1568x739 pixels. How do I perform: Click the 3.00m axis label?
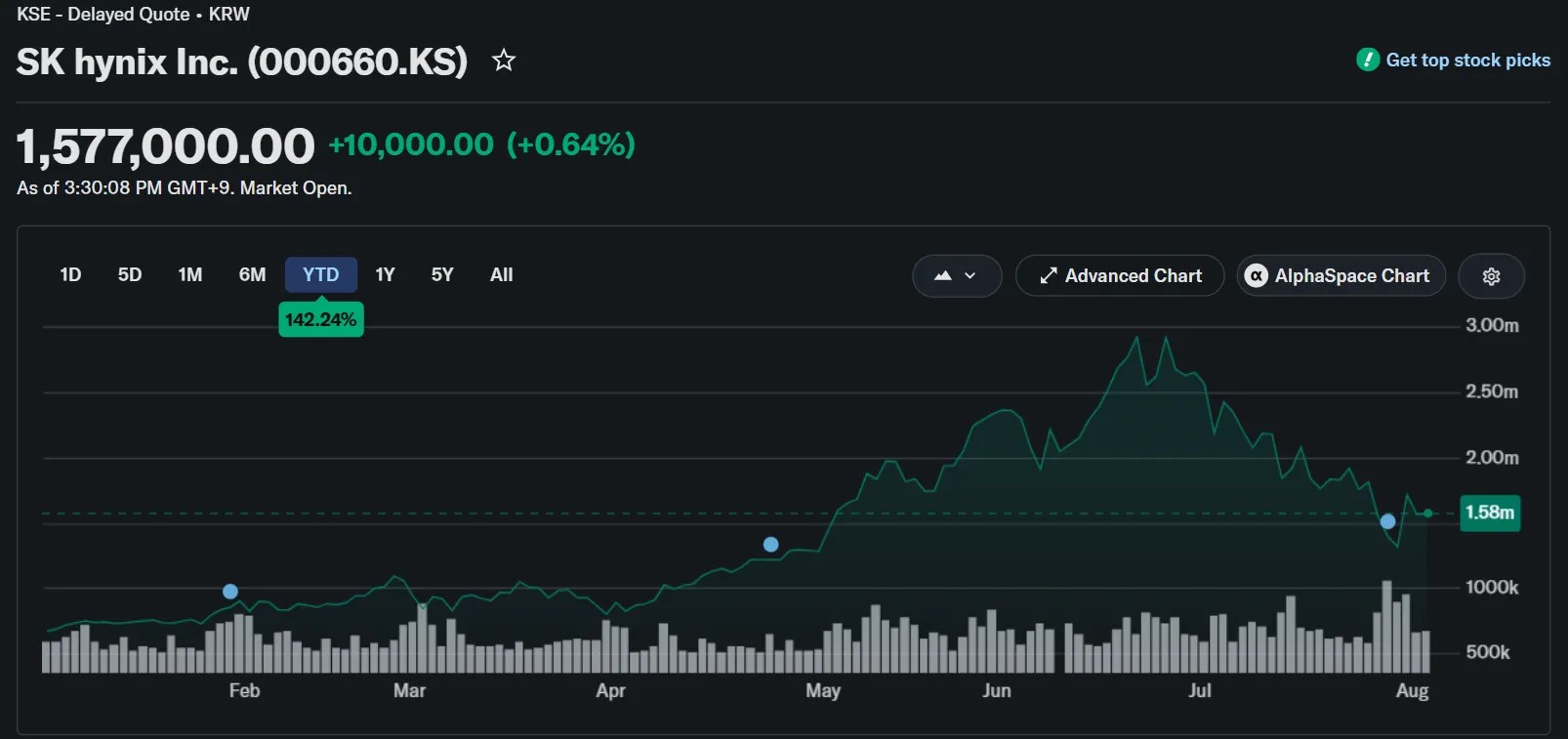(x=1492, y=325)
